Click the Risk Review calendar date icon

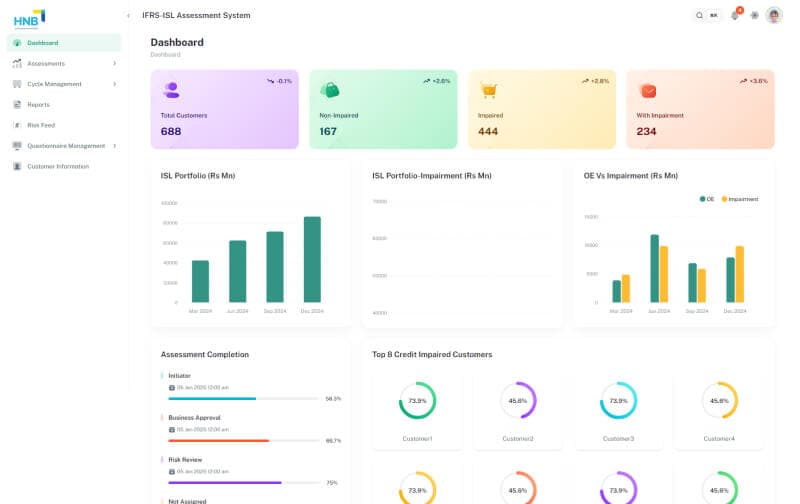172,472
